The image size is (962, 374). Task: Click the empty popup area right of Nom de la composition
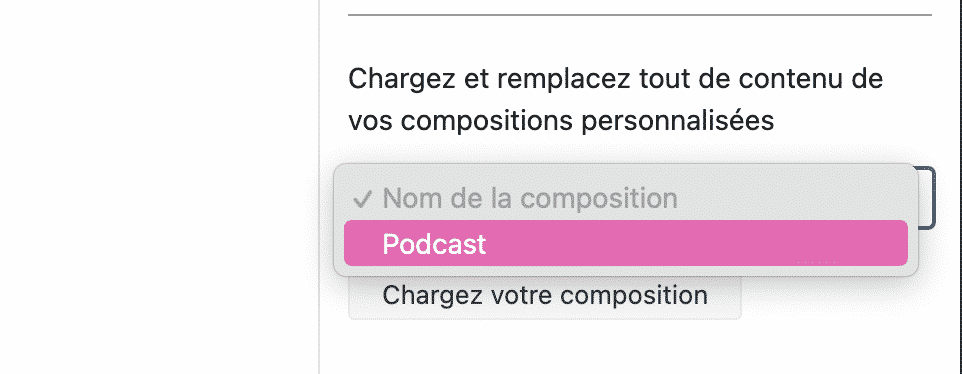(x=791, y=198)
